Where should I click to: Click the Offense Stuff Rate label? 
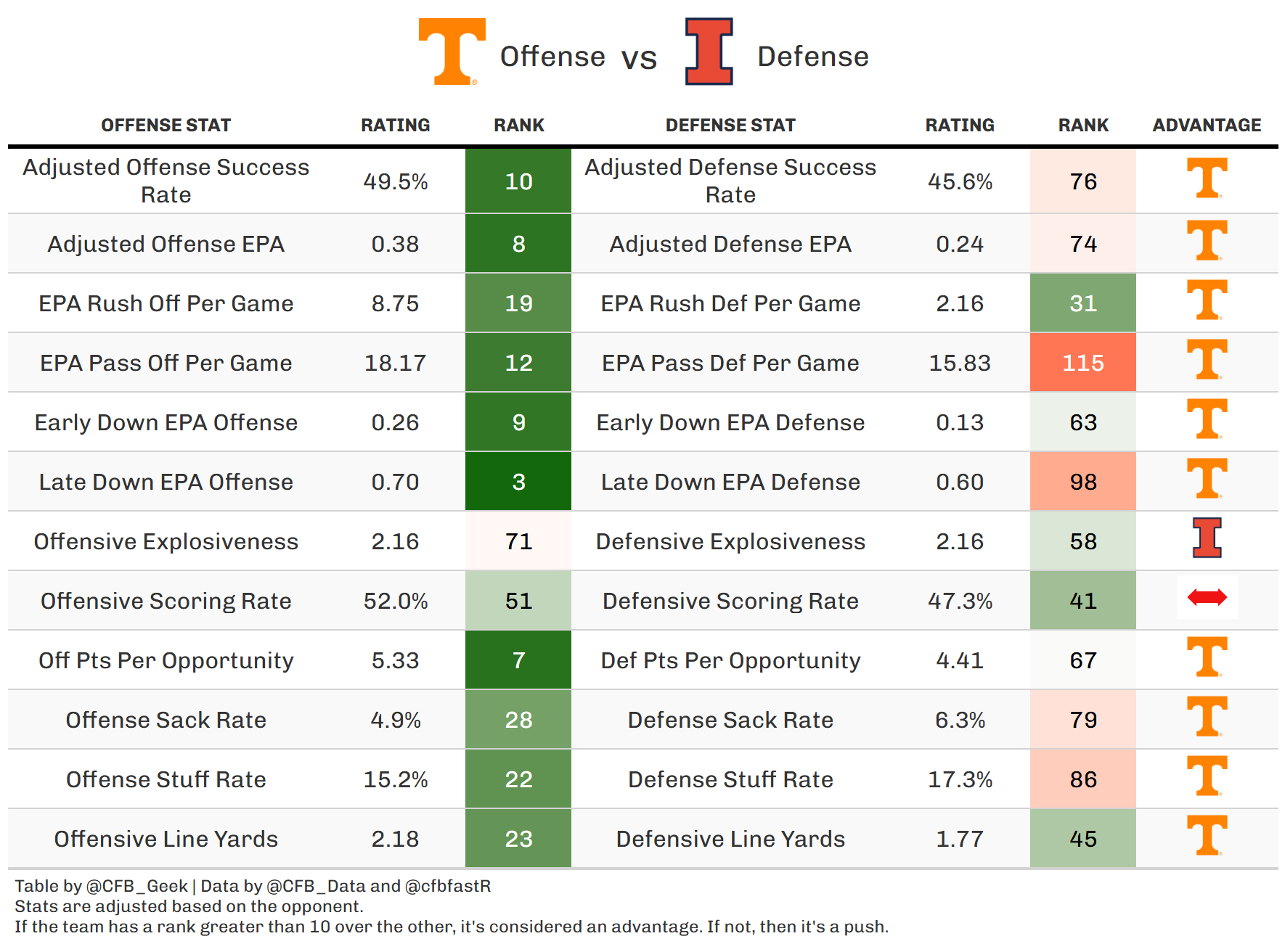coord(166,779)
